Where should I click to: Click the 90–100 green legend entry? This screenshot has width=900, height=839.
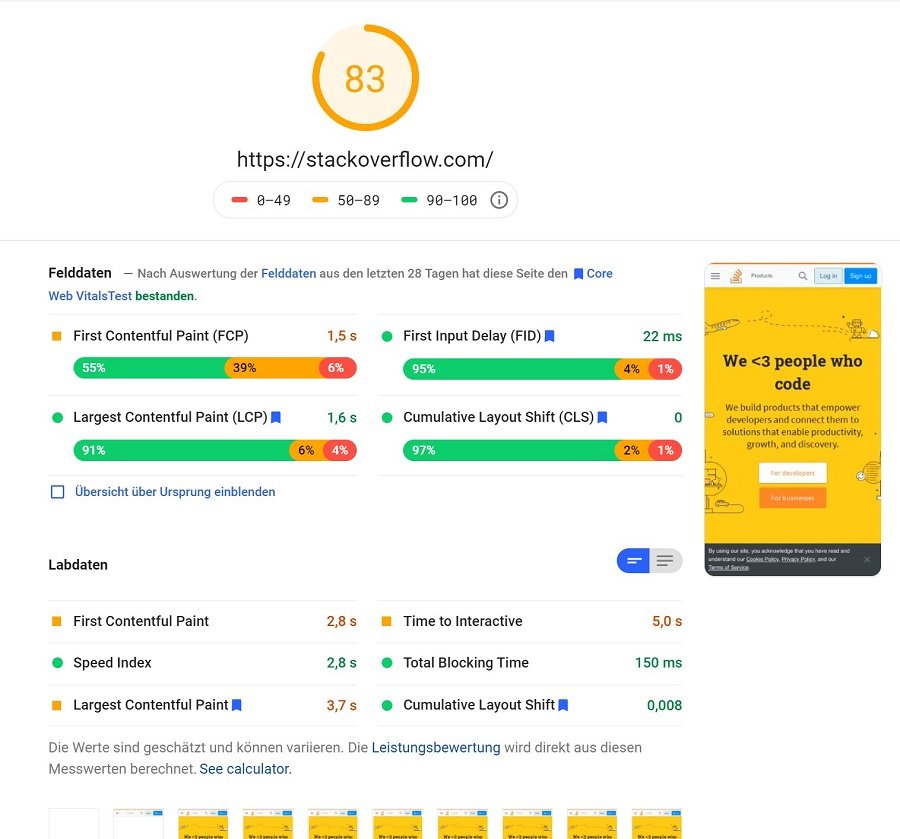[x=440, y=200]
